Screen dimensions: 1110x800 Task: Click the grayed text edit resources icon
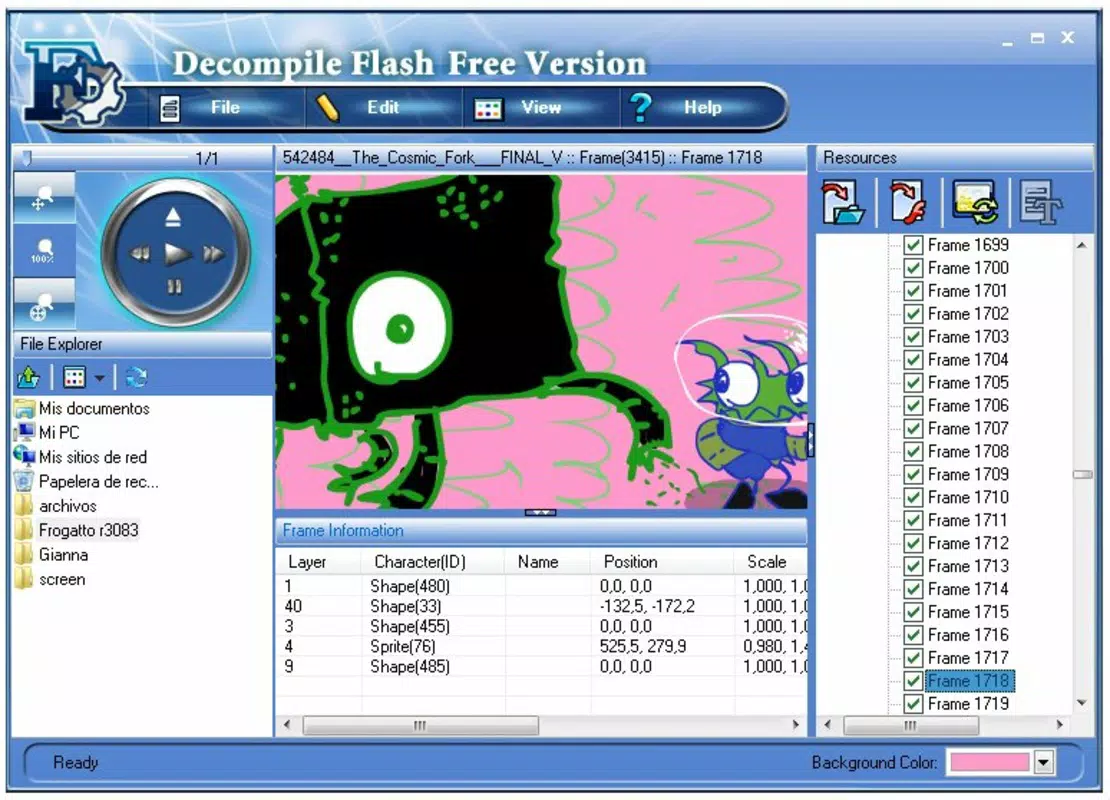coord(1041,202)
